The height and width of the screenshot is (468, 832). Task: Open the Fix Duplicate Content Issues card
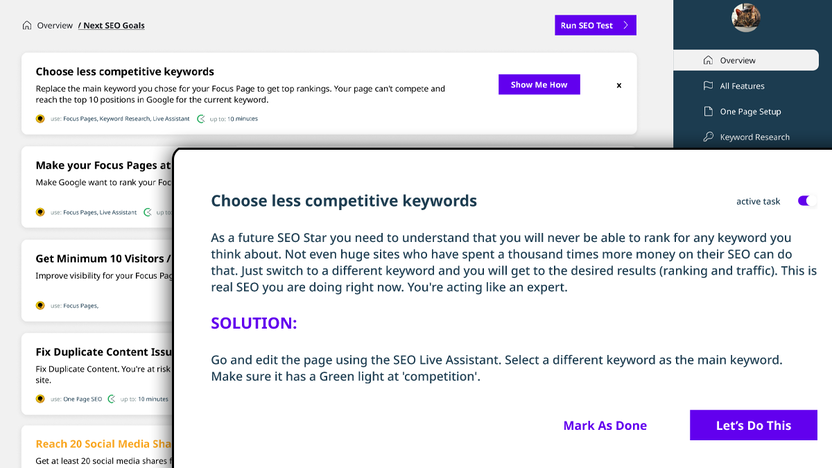(98, 374)
